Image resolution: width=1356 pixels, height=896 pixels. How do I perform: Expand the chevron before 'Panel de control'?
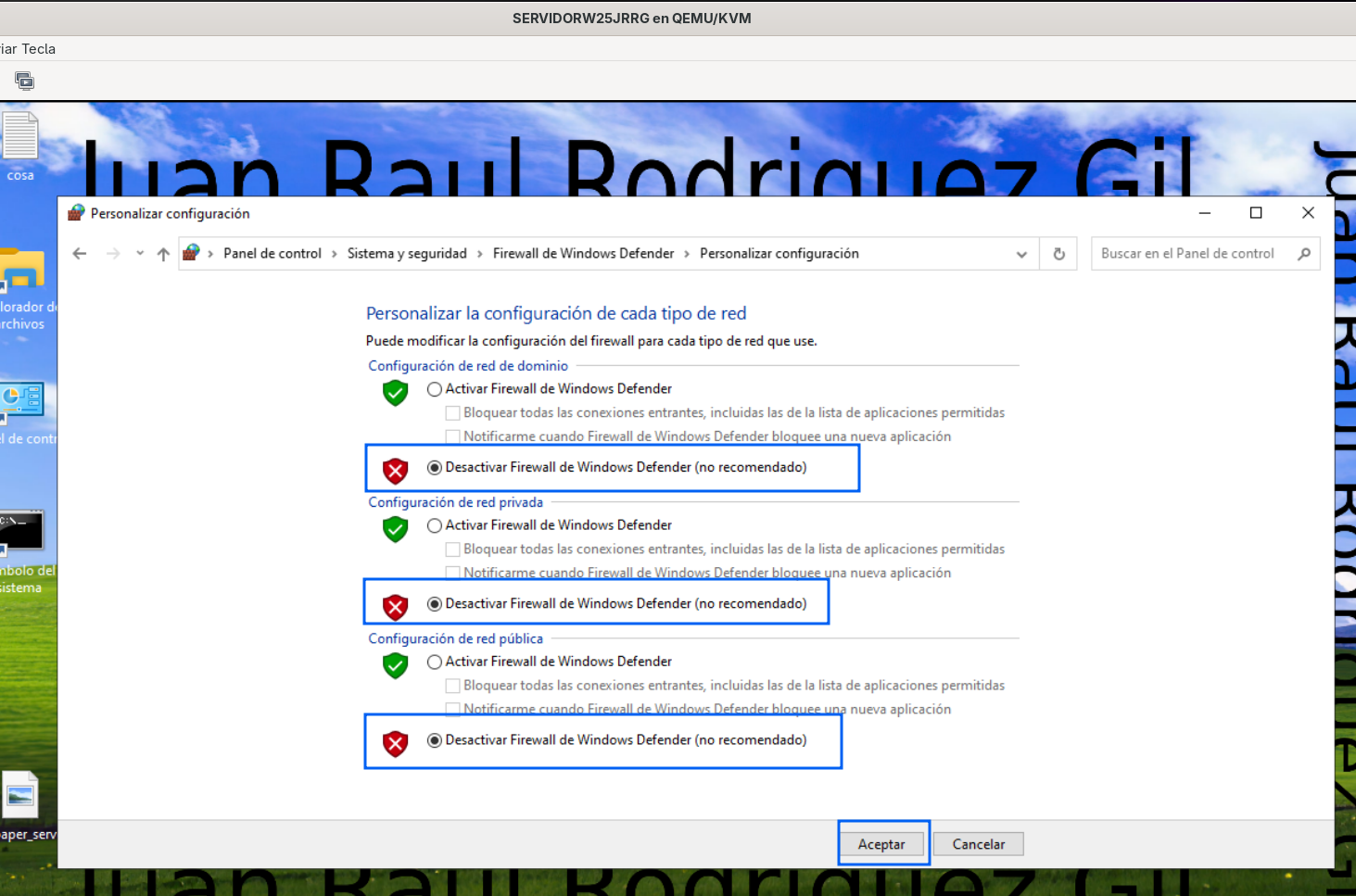[x=211, y=254]
